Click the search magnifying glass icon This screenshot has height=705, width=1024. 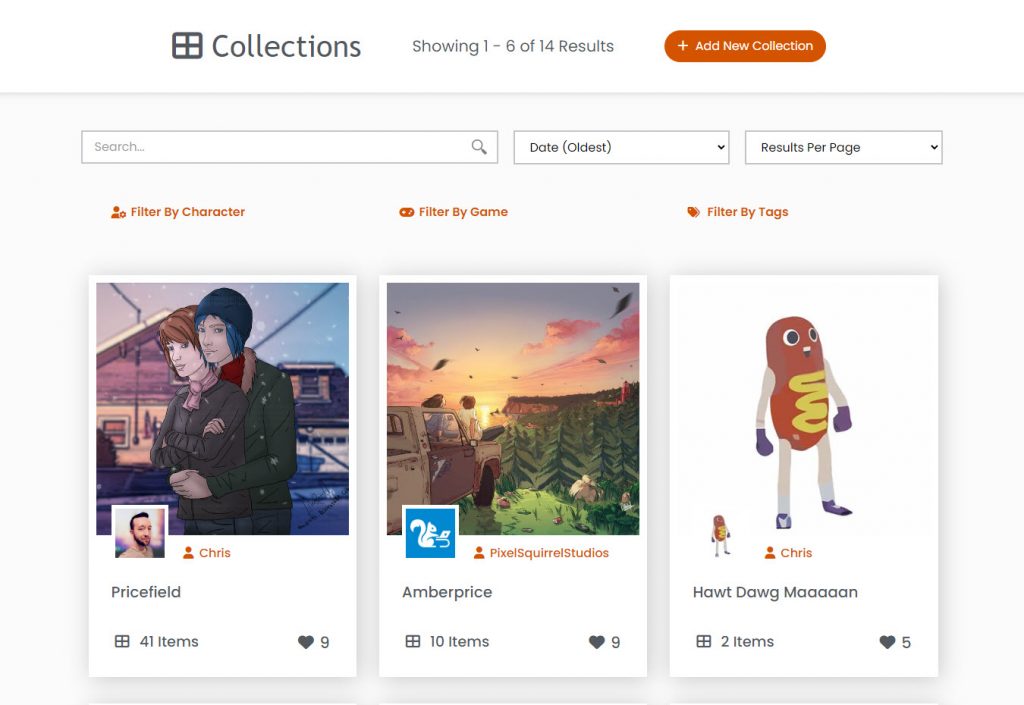tap(478, 146)
